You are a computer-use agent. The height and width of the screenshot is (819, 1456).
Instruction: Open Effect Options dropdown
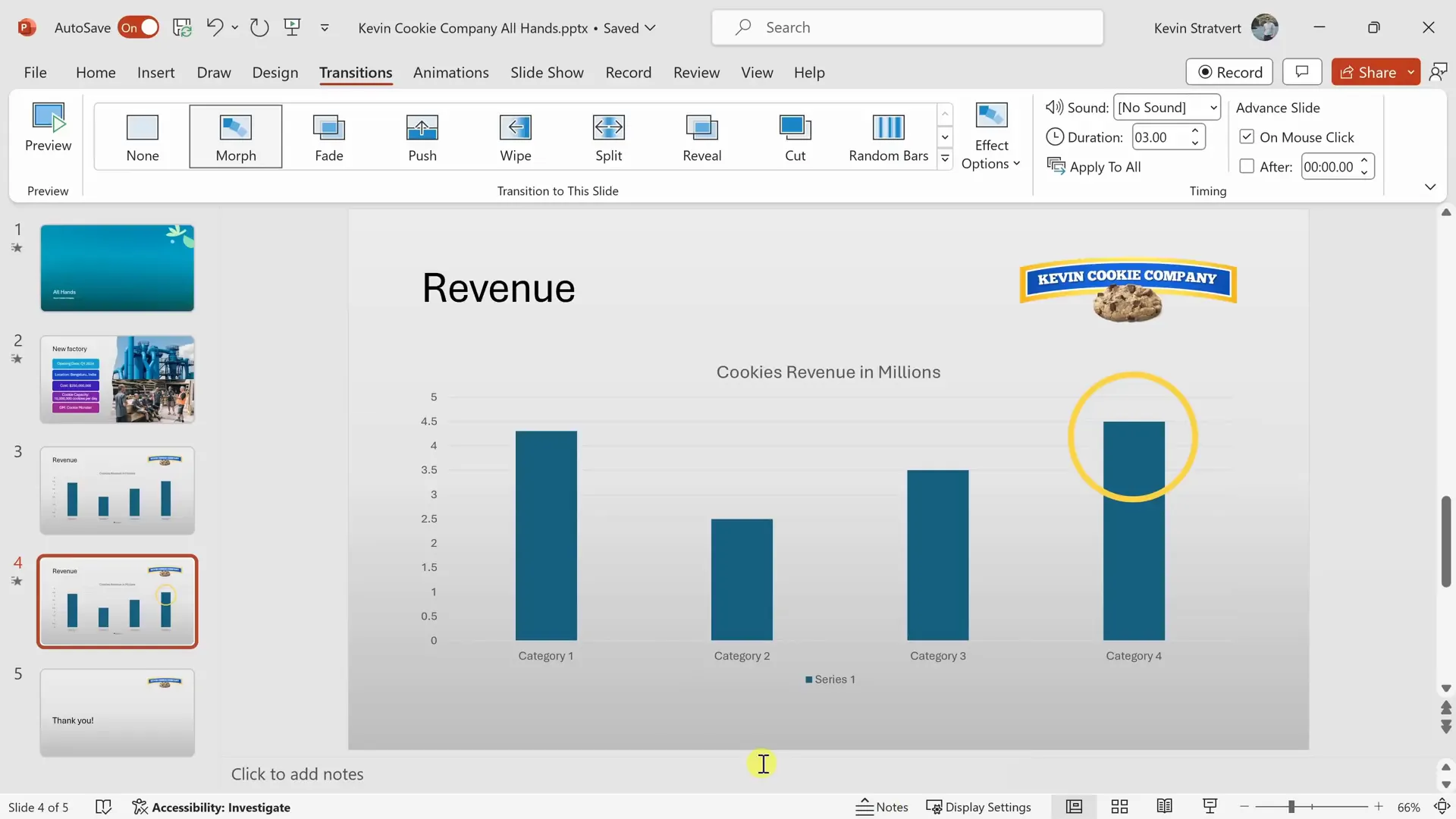[991, 137]
